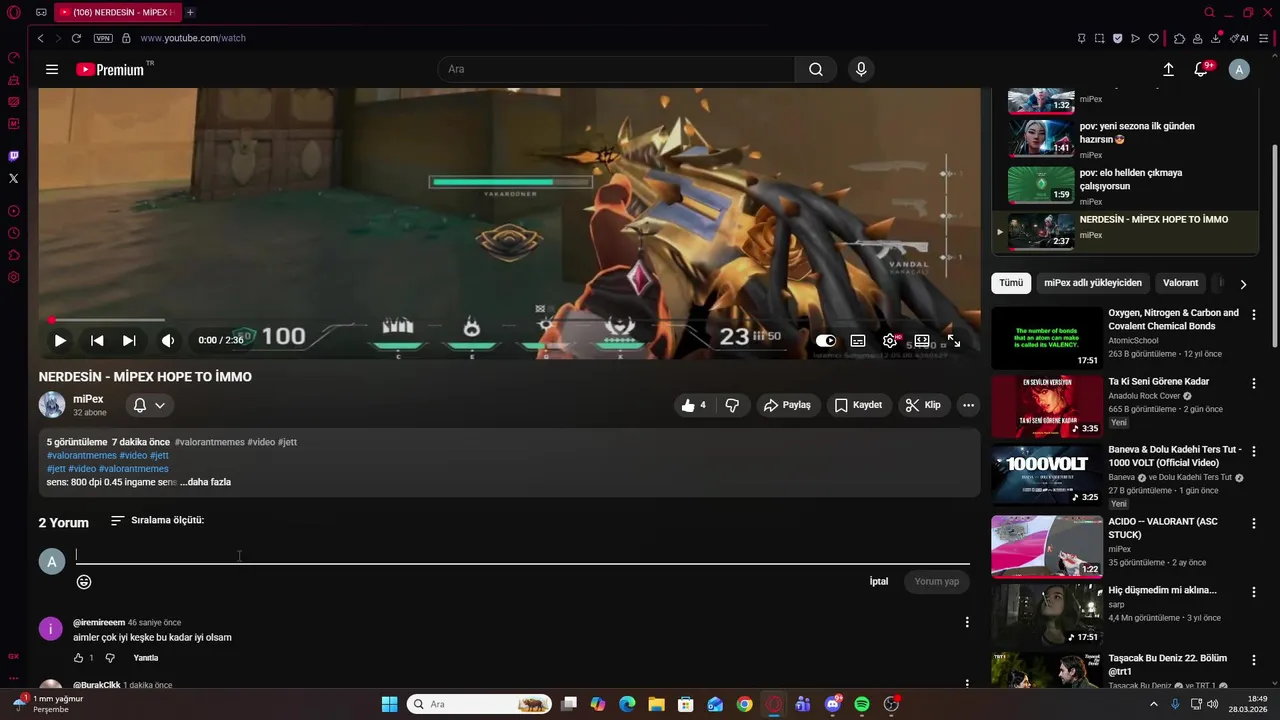
Task: Click Yanıtla under iremireeem comment
Action: click(146, 658)
